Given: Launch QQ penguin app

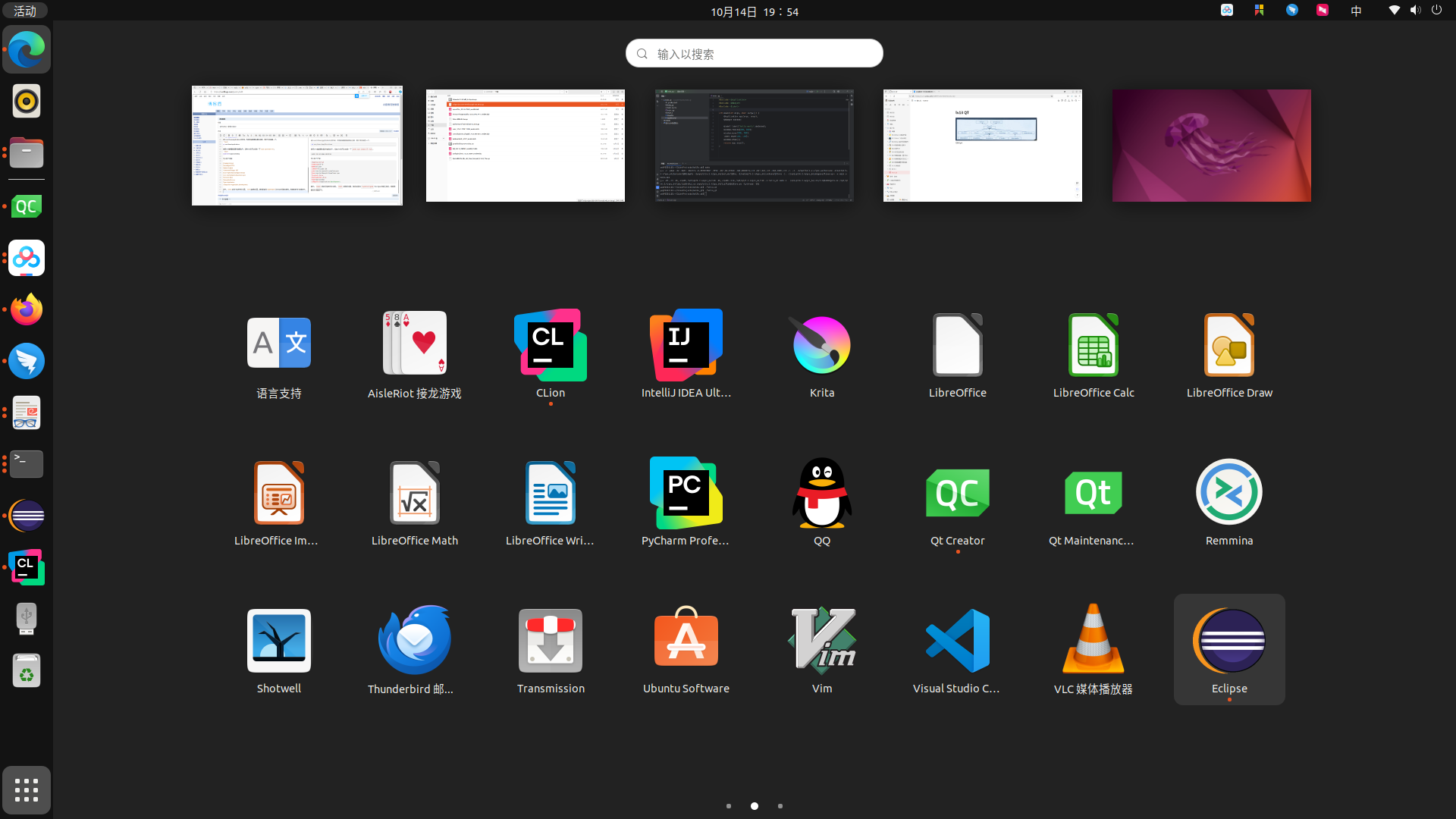Looking at the screenshot, I should 822,501.
